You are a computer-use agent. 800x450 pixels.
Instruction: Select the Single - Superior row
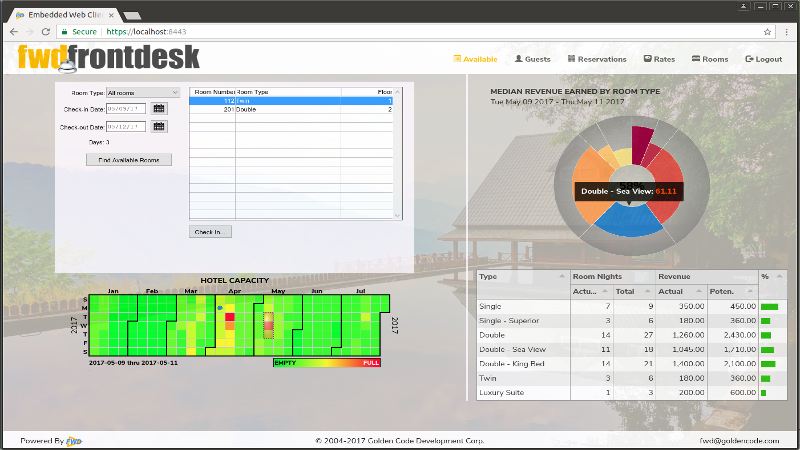[632, 320]
